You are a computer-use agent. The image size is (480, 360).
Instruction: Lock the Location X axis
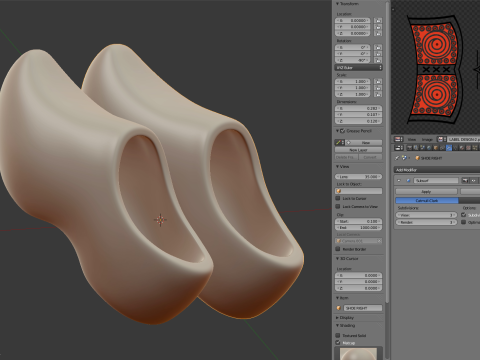coord(378,20)
